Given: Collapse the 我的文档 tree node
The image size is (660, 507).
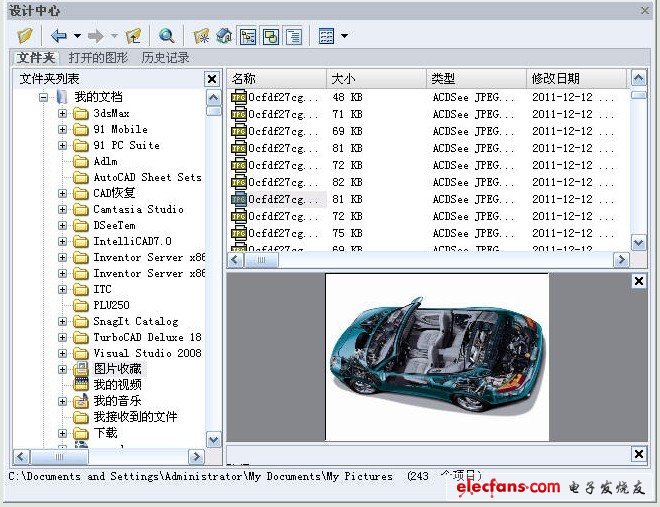Looking at the screenshot, I should click(x=43, y=97).
